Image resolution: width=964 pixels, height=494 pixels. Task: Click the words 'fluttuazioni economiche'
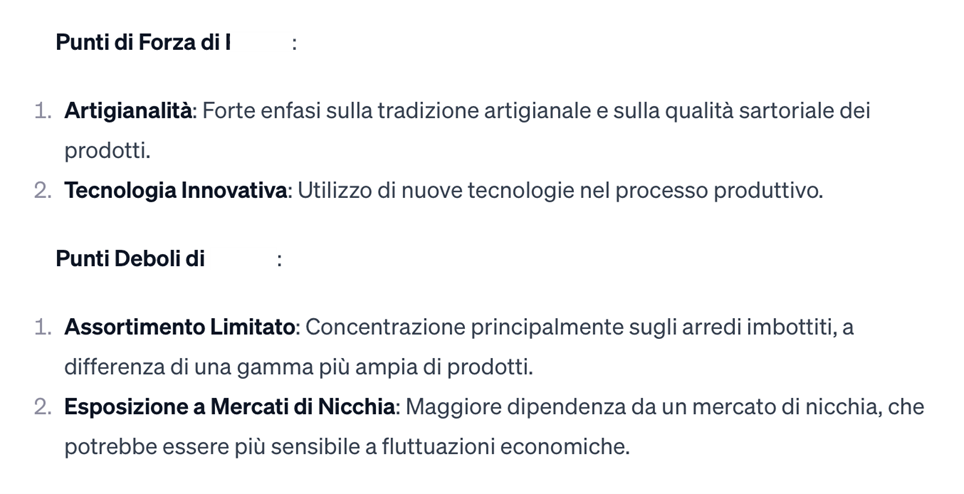point(505,447)
